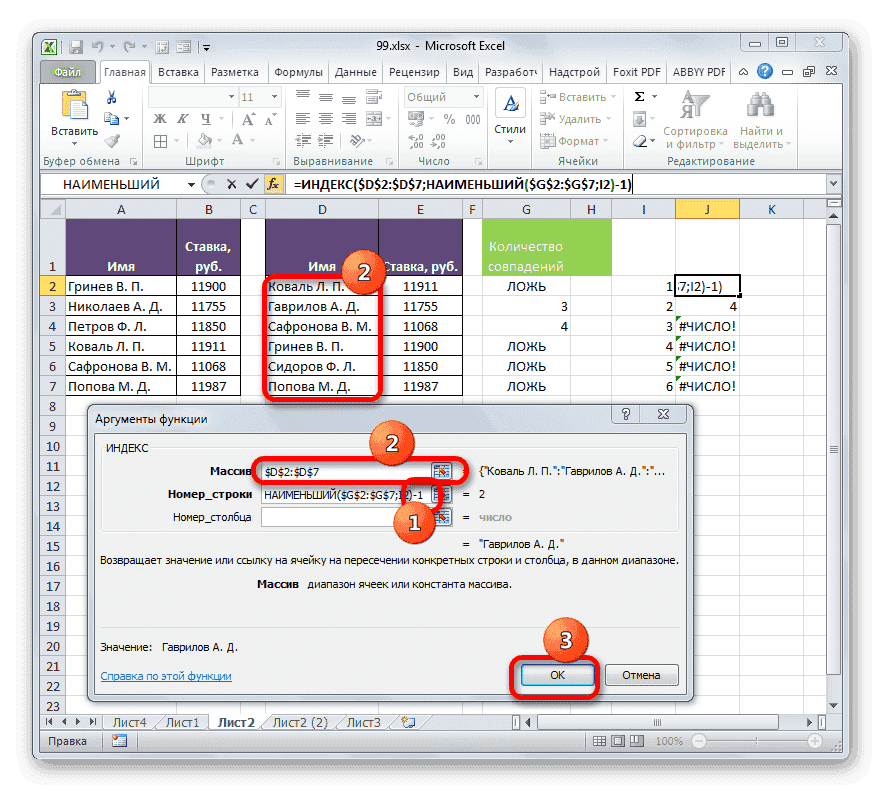This screenshot has height=792, width=882.
Task: Open the font size dropdown
Action: 274,96
